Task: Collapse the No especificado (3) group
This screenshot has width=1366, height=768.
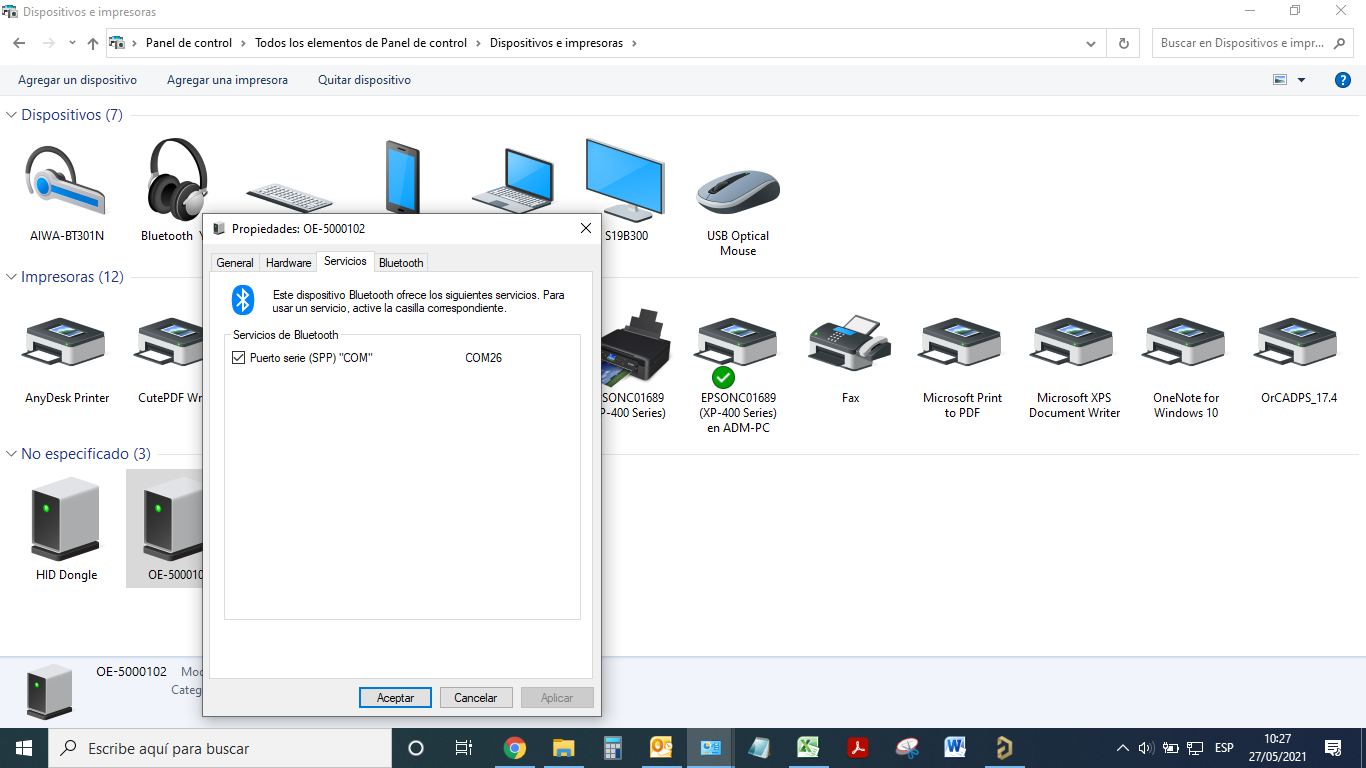Action: (12, 454)
